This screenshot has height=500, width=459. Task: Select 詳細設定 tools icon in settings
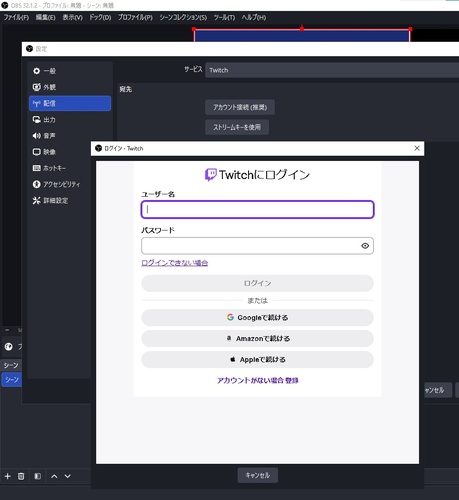[36, 200]
